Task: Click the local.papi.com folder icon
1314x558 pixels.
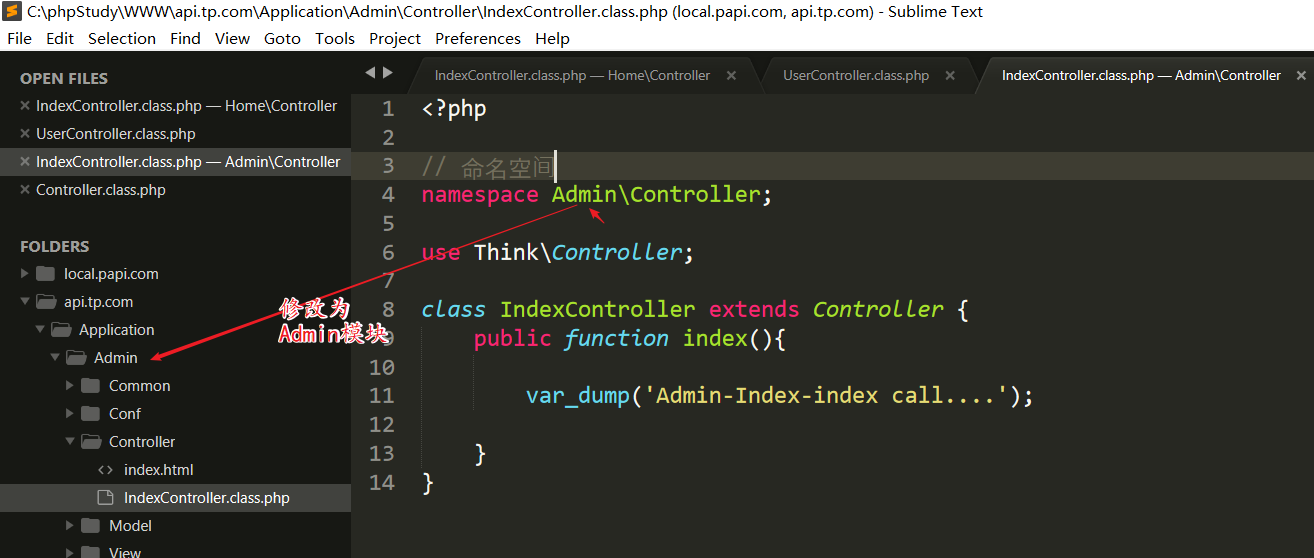Action: pos(45,274)
